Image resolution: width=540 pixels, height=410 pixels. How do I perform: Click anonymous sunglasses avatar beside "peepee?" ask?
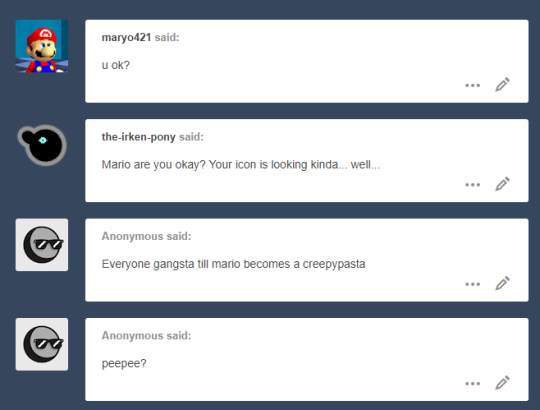[x=42, y=344]
